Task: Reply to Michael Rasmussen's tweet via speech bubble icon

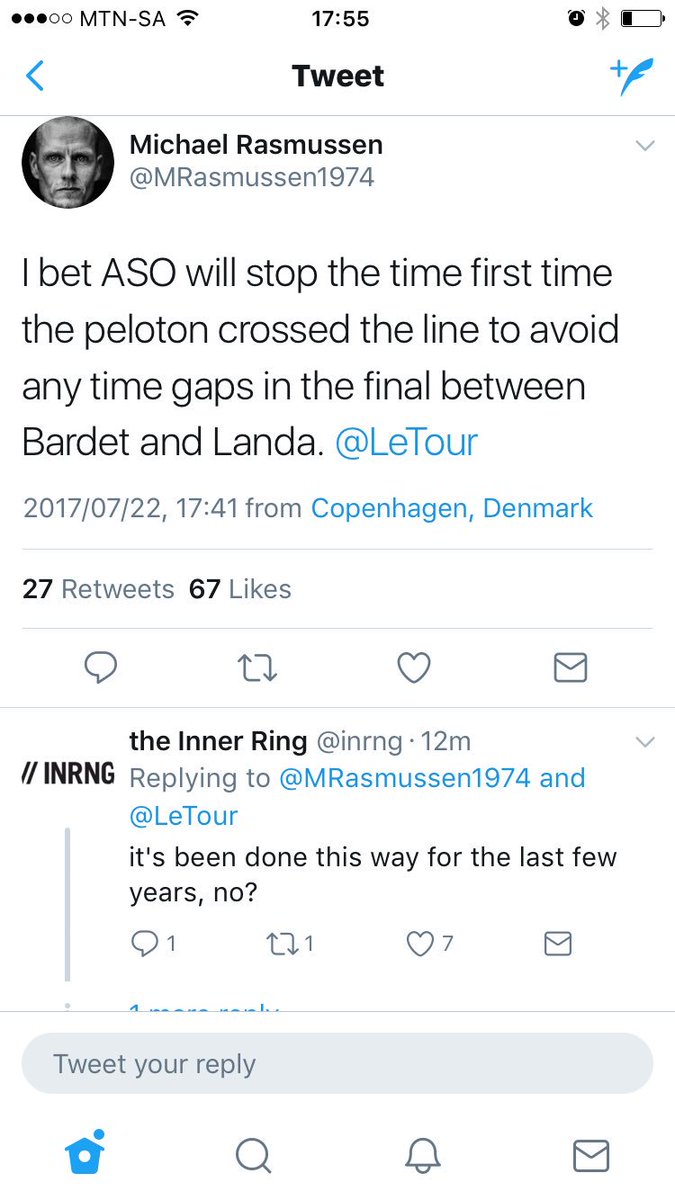Action: click(101, 667)
